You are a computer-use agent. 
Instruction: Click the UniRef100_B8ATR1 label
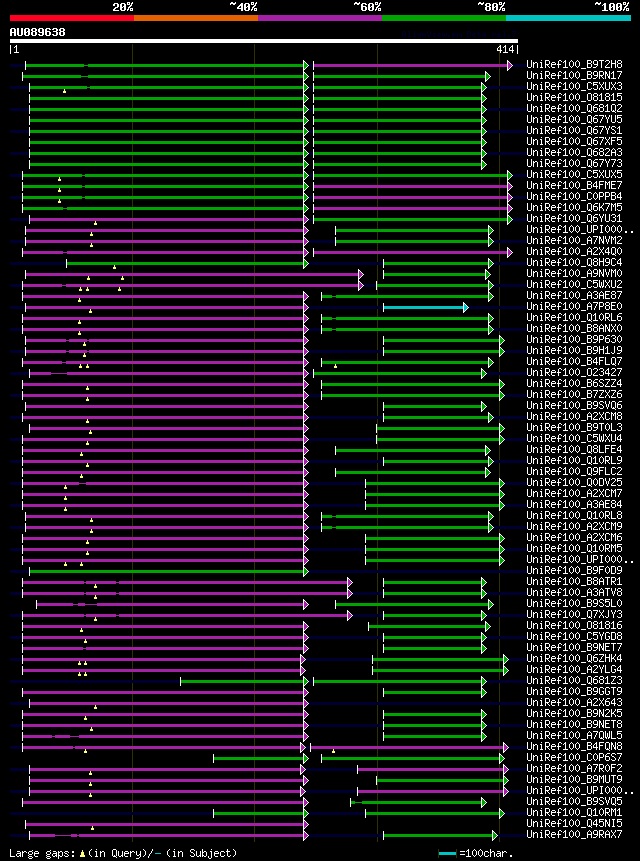coord(574,580)
